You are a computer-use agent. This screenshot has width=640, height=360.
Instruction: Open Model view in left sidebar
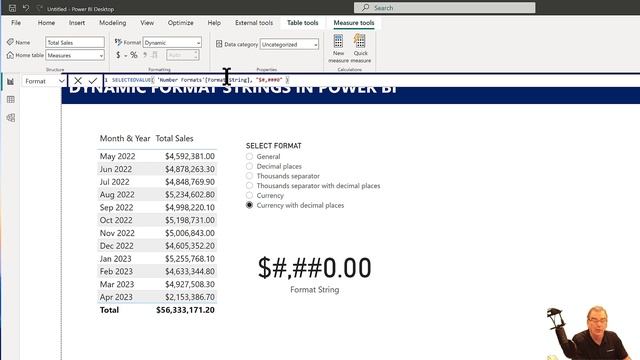point(11,118)
